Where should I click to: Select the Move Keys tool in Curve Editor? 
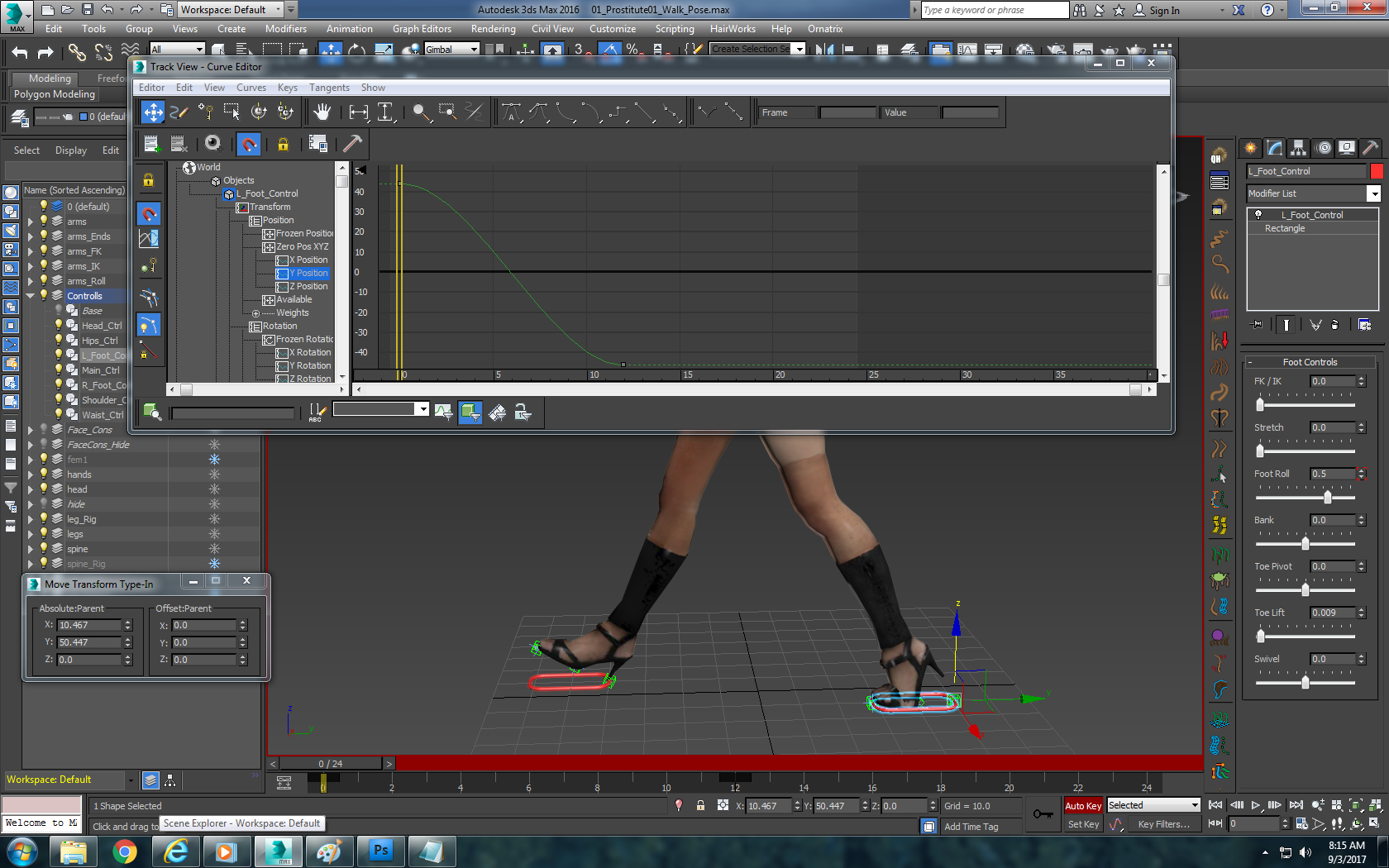click(x=153, y=112)
